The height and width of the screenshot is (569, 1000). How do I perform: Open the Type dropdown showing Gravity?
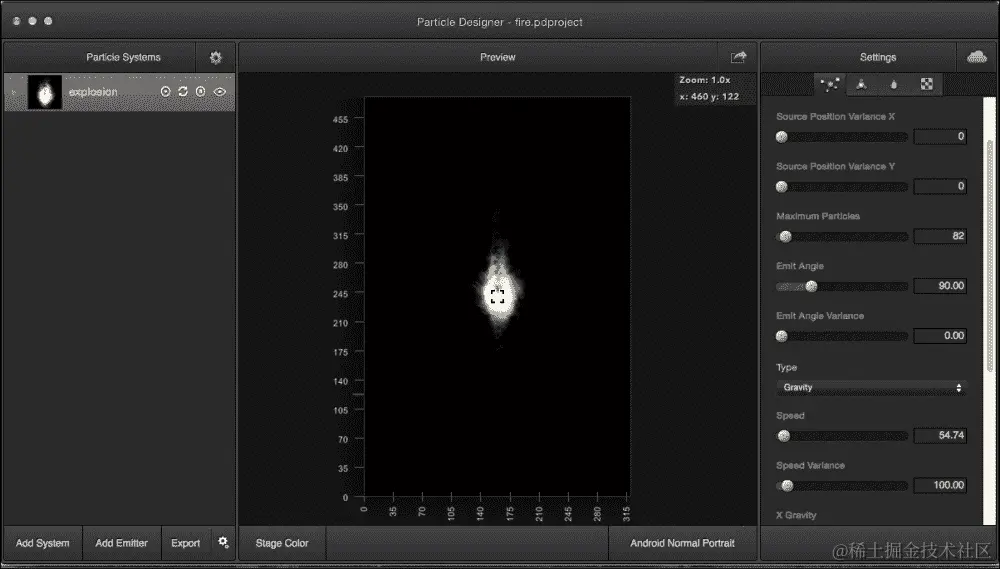click(x=871, y=388)
